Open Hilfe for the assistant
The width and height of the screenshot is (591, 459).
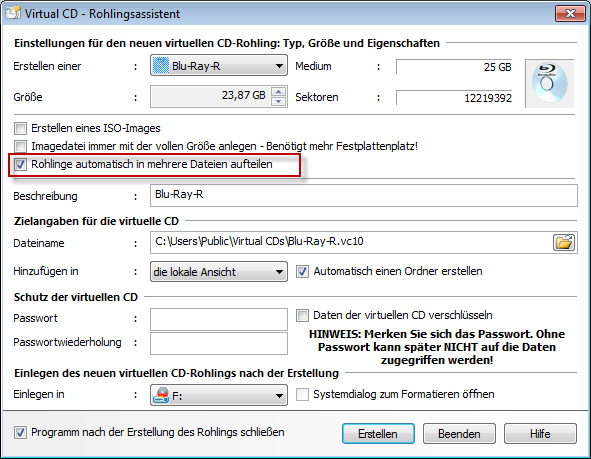pyautogui.click(x=540, y=434)
